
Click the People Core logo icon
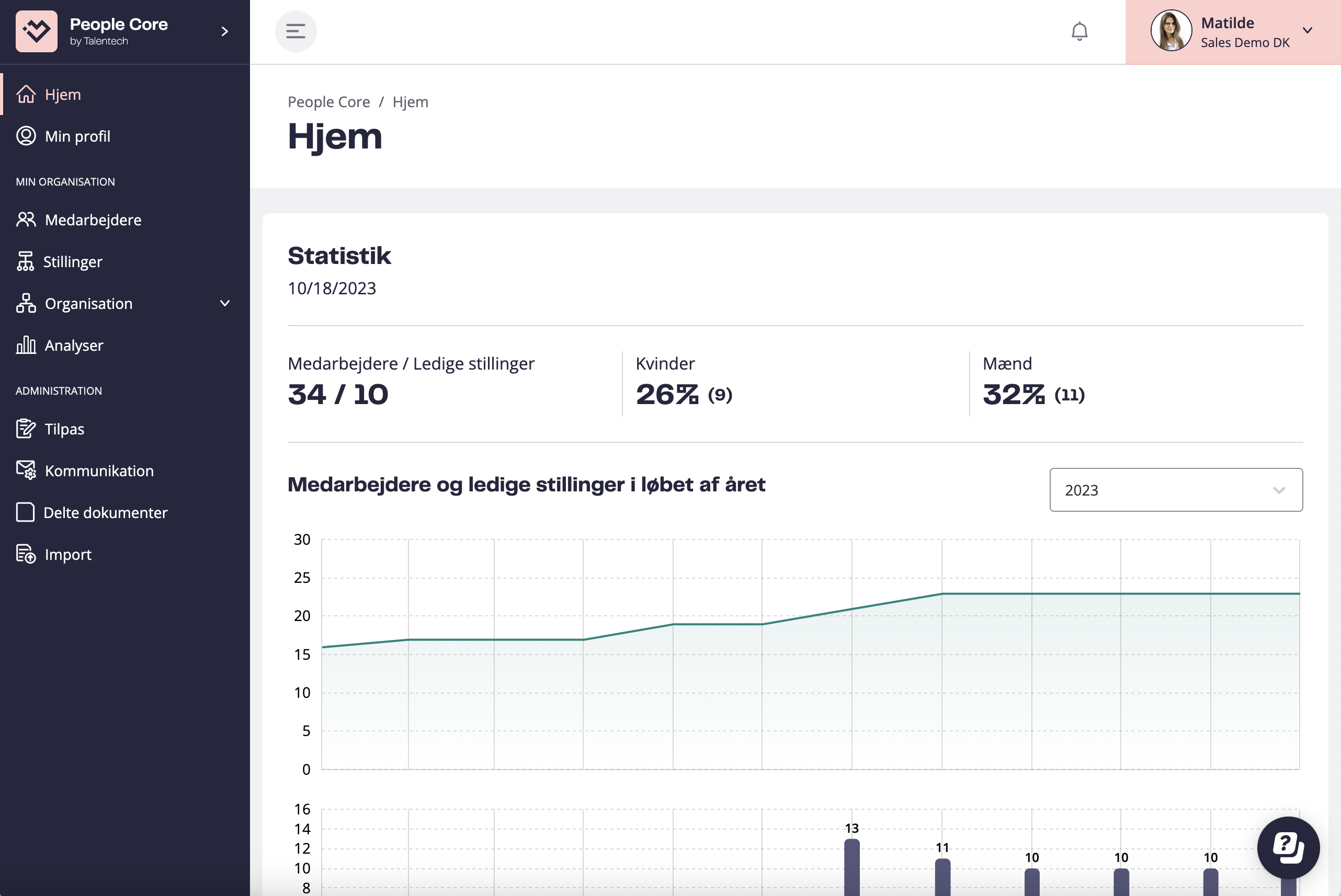pos(37,31)
